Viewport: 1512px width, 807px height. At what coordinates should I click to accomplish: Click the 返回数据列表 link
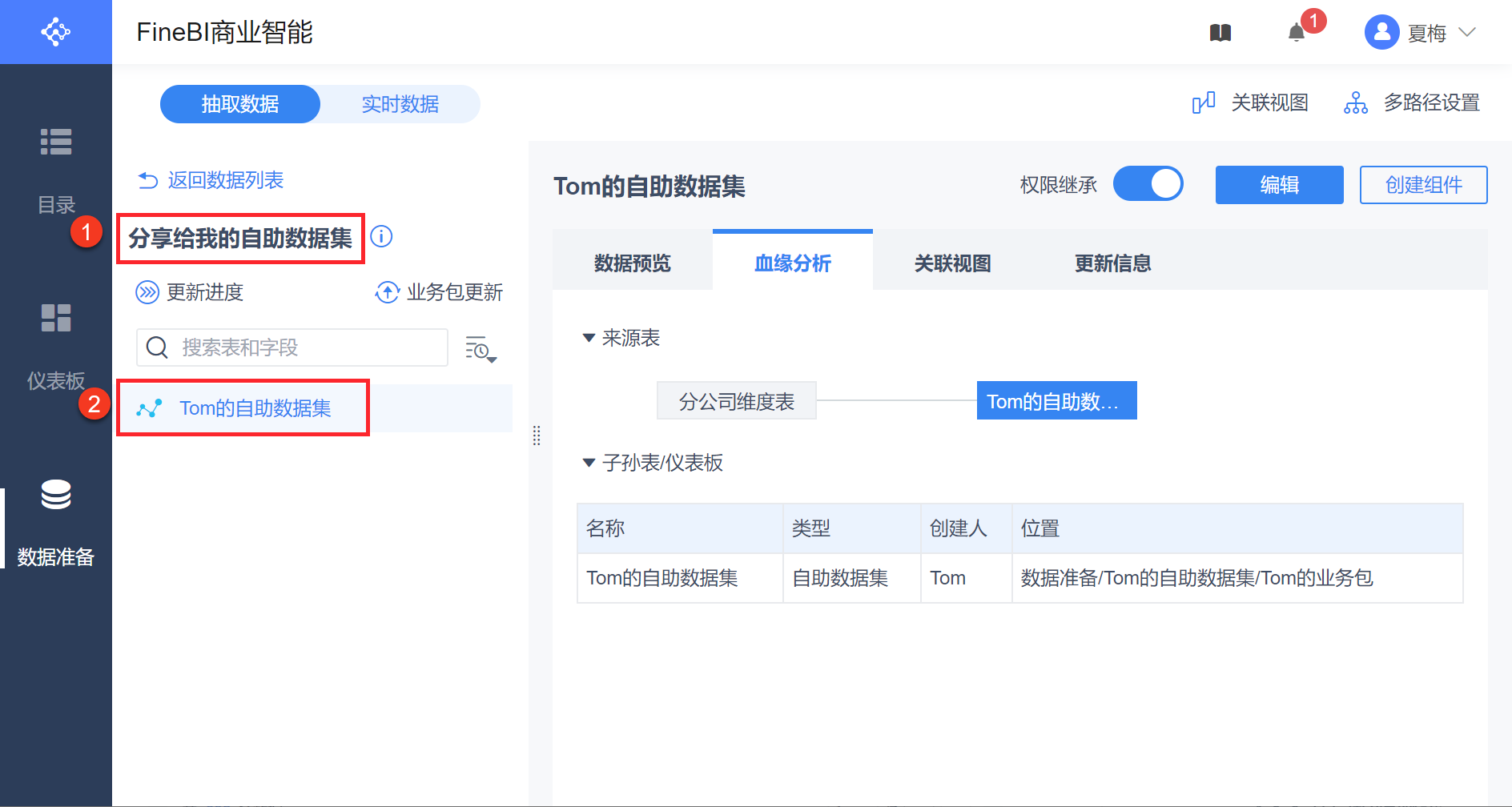226,180
